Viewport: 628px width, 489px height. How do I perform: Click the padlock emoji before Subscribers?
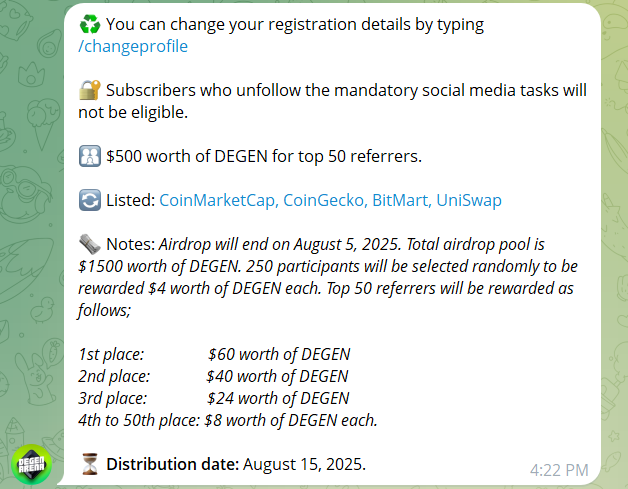(89, 90)
